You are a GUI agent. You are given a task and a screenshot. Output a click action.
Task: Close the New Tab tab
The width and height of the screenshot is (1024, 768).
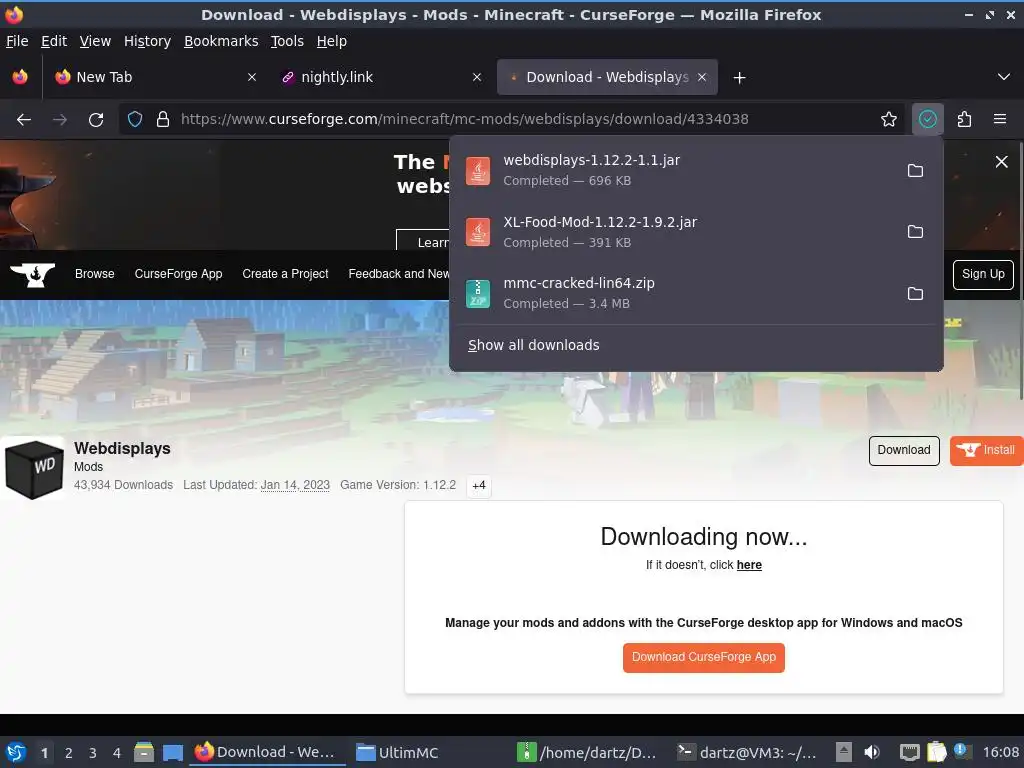[252, 77]
